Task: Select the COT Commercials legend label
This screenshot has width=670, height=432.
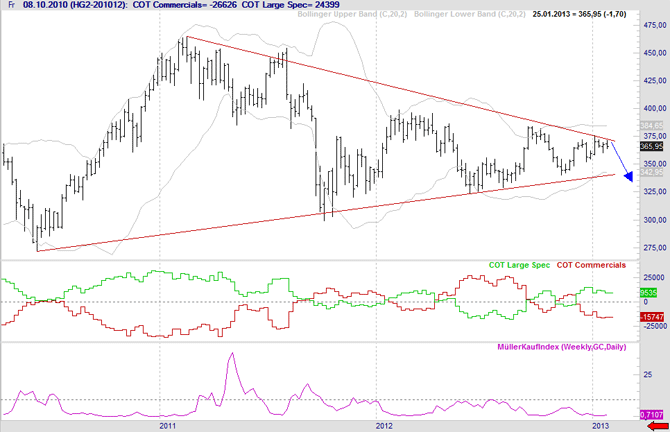Action: point(591,265)
